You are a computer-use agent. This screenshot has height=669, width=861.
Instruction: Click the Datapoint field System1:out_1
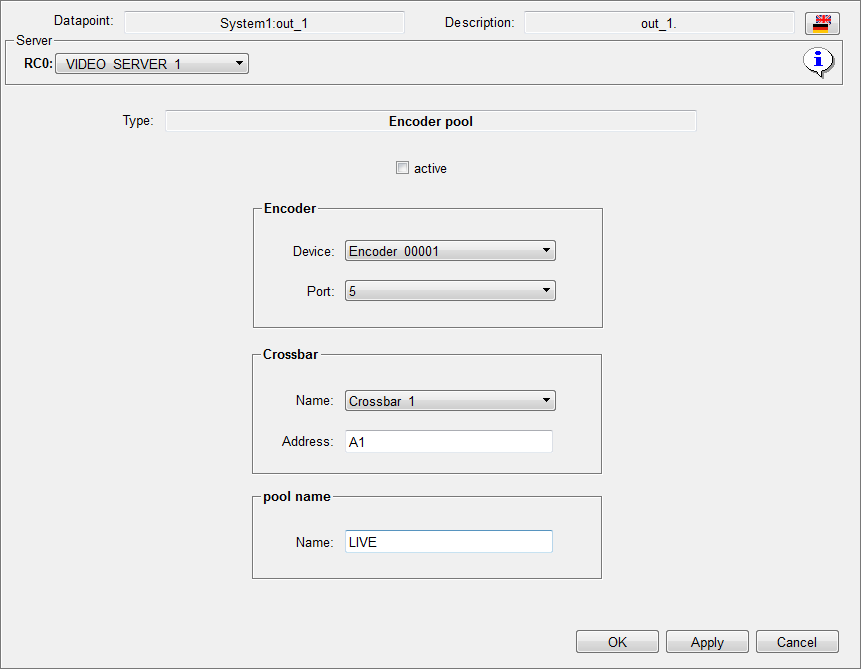[264, 23]
